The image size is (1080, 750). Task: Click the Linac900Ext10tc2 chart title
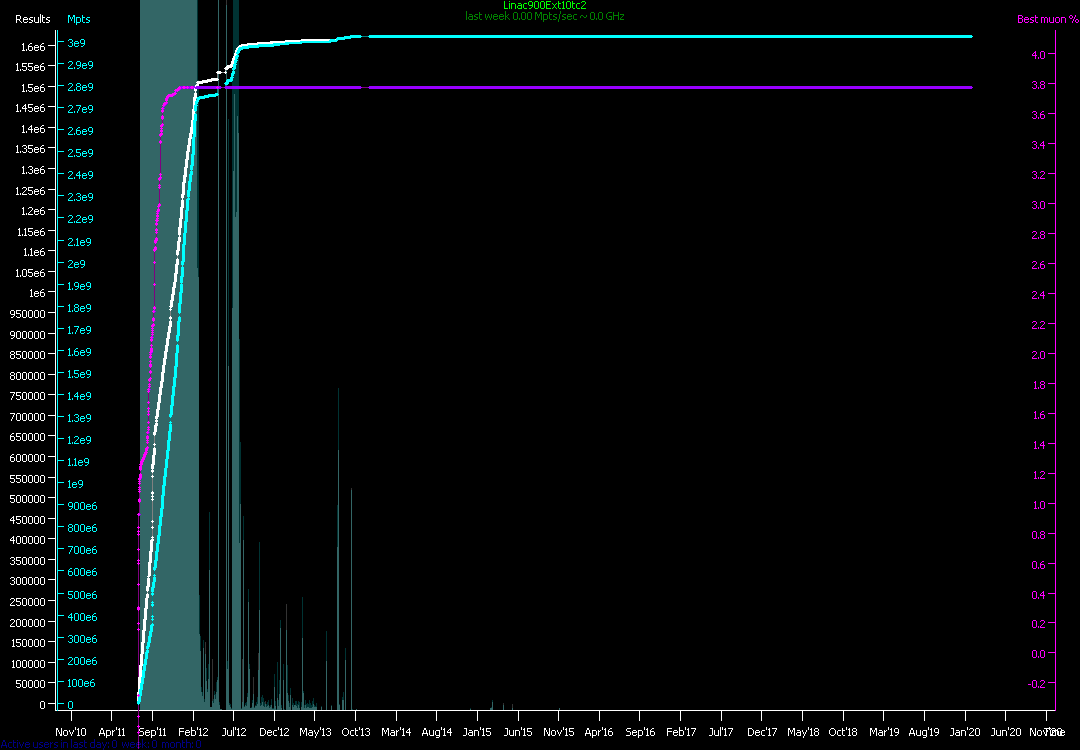coord(544,5)
